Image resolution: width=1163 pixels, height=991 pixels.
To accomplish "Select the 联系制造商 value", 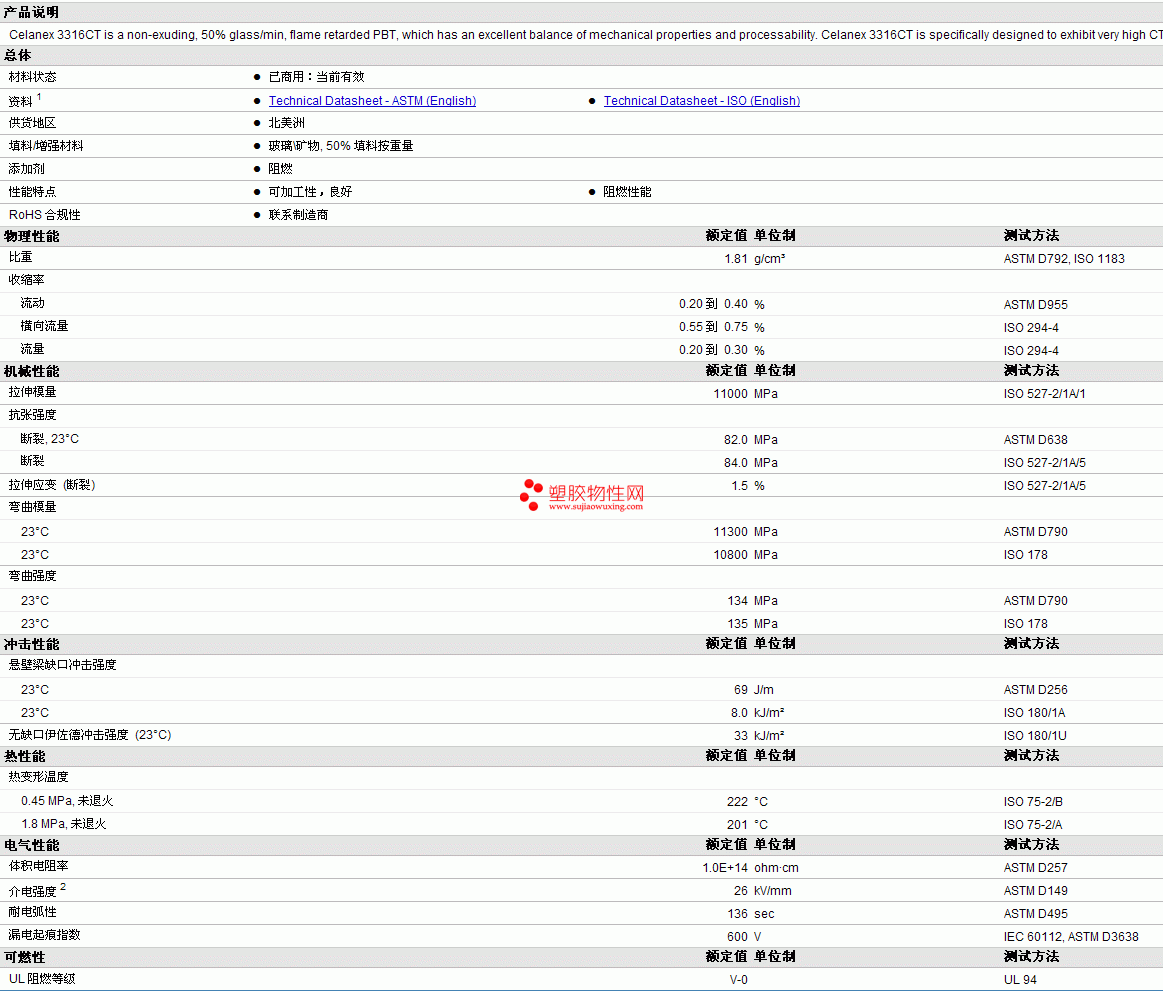I will click(298, 215).
